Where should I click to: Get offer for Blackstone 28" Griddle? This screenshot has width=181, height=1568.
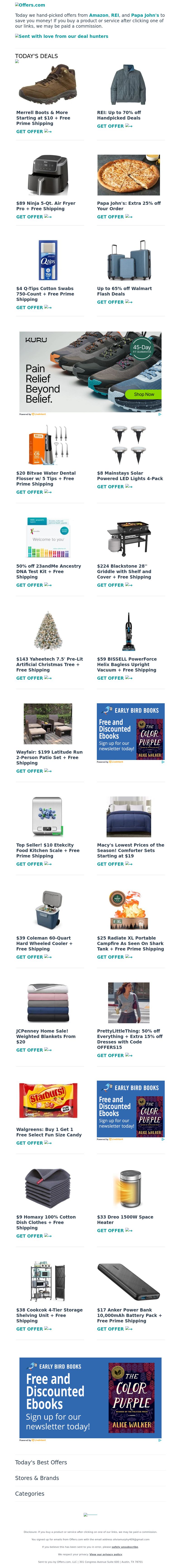pyautogui.click(x=114, y=585)
